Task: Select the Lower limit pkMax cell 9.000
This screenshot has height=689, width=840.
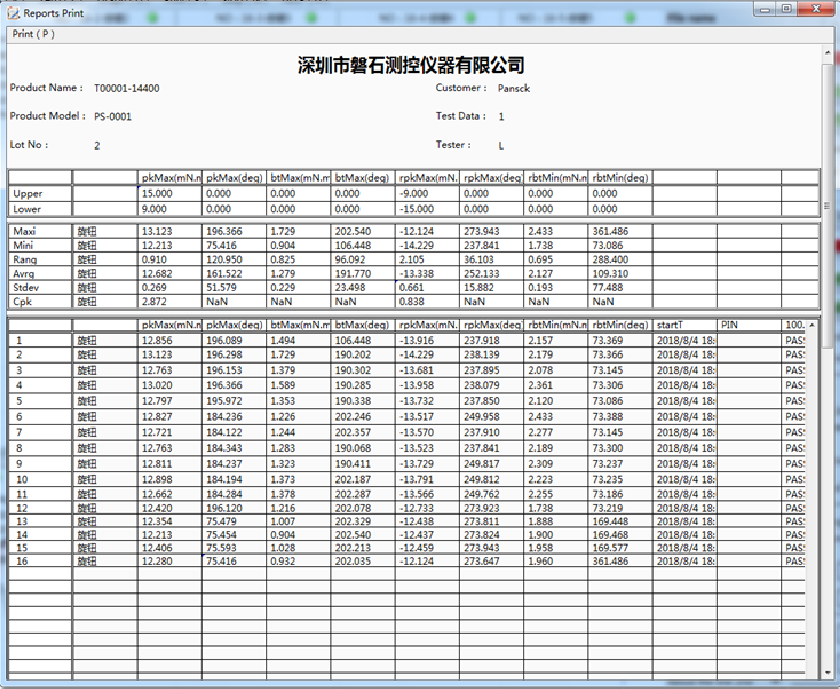Action: point(170,210)
